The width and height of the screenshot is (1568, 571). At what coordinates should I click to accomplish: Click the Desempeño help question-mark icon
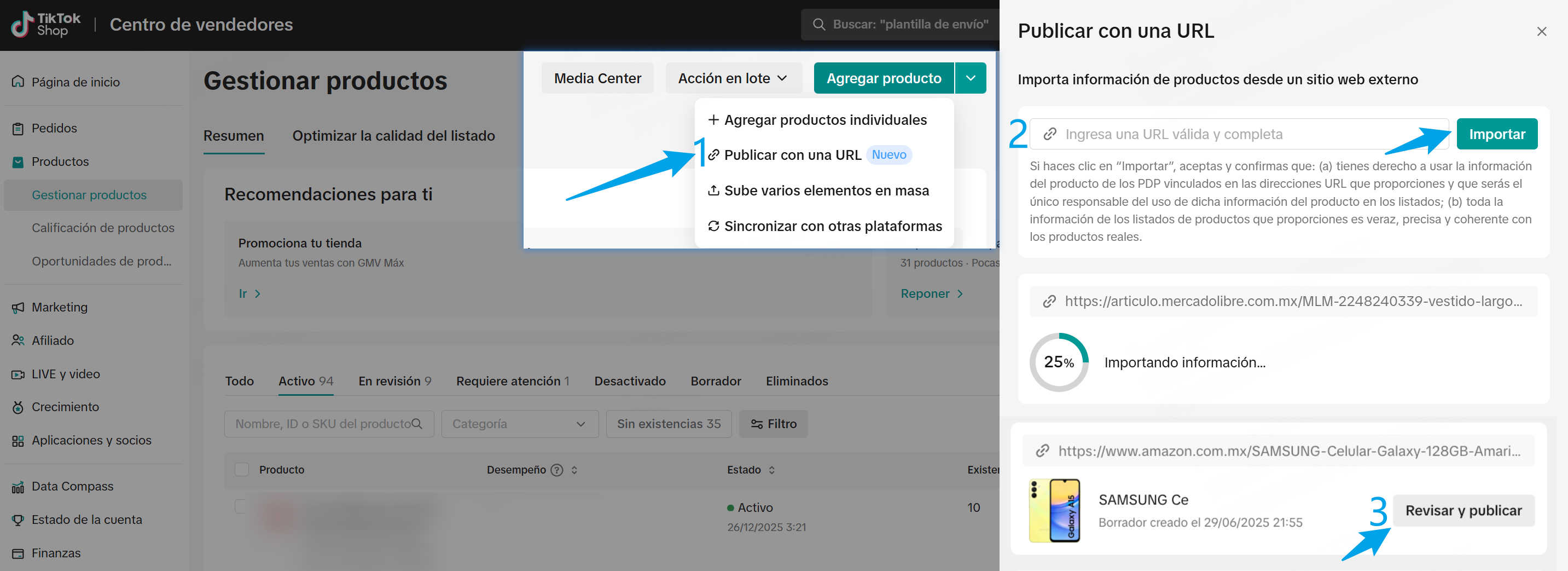556,470
